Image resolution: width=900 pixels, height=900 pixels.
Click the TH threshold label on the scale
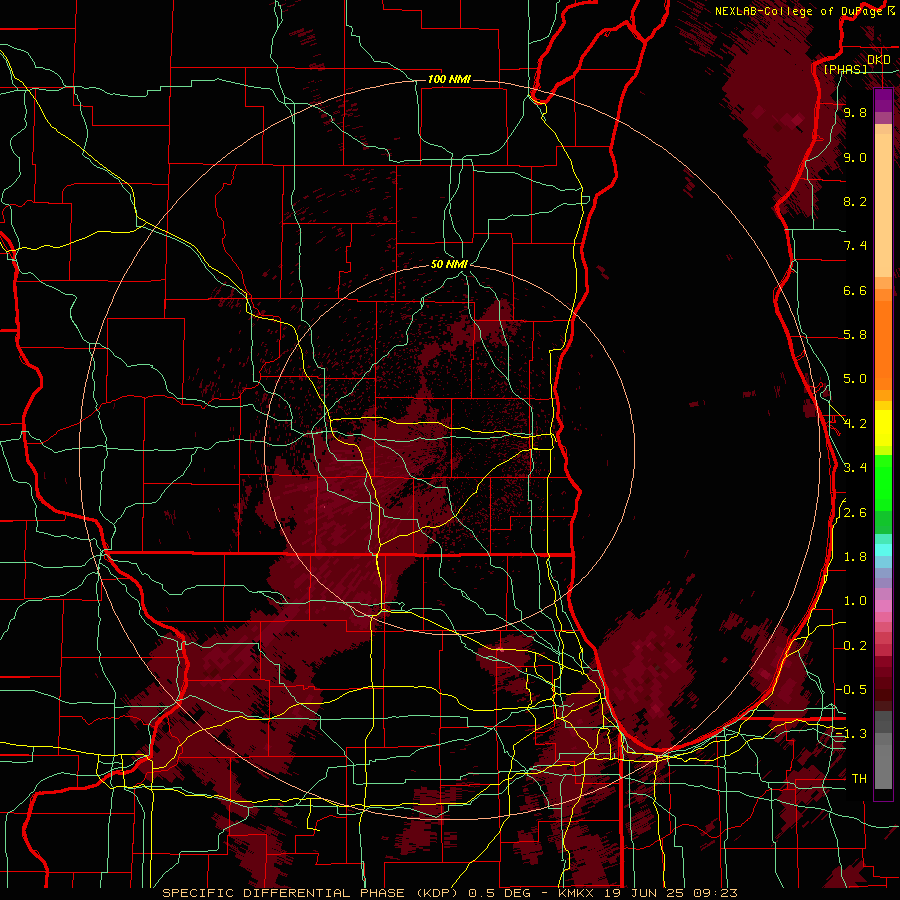(859, 779)
